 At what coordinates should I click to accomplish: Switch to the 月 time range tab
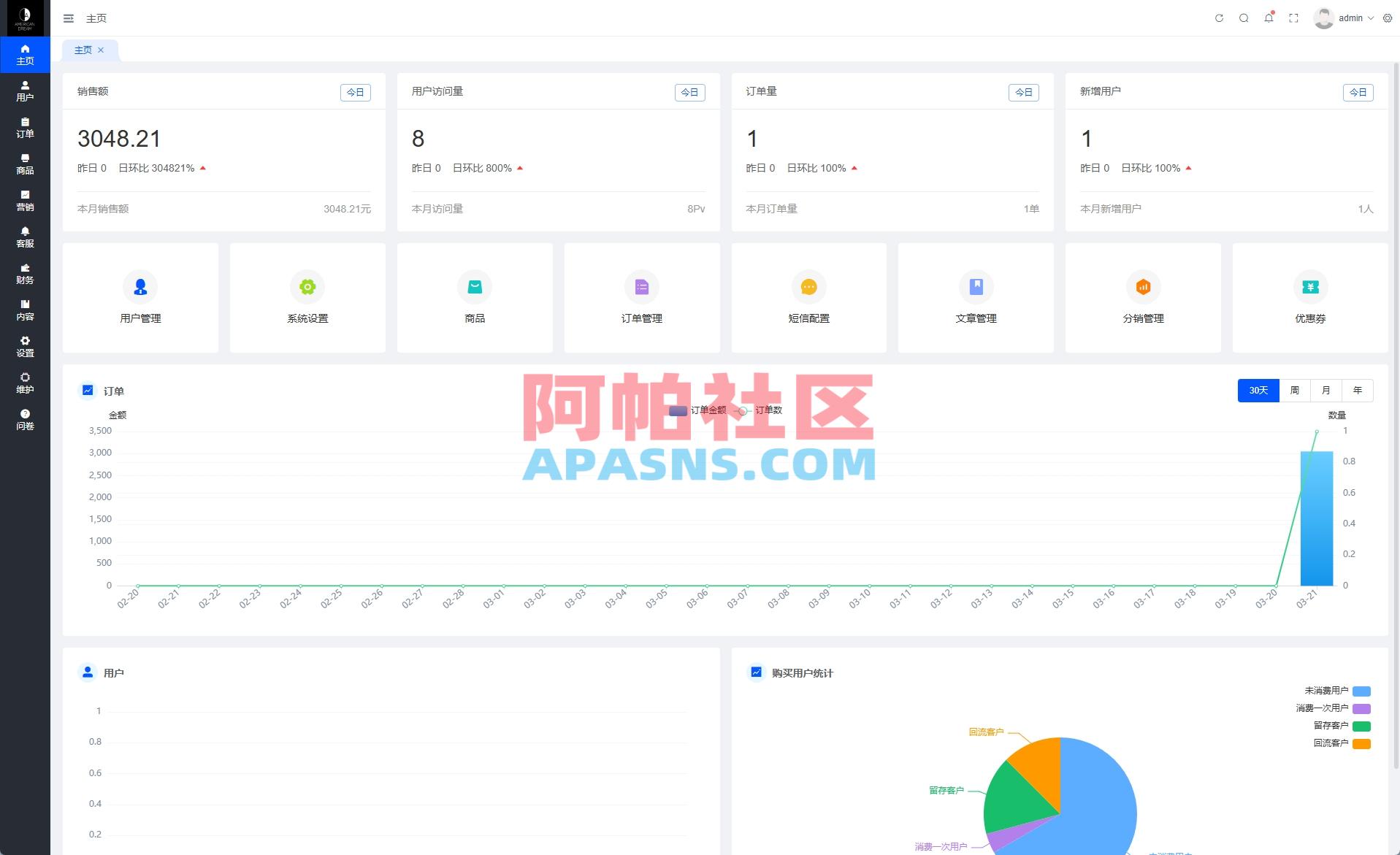click(x=1326, y=391)
